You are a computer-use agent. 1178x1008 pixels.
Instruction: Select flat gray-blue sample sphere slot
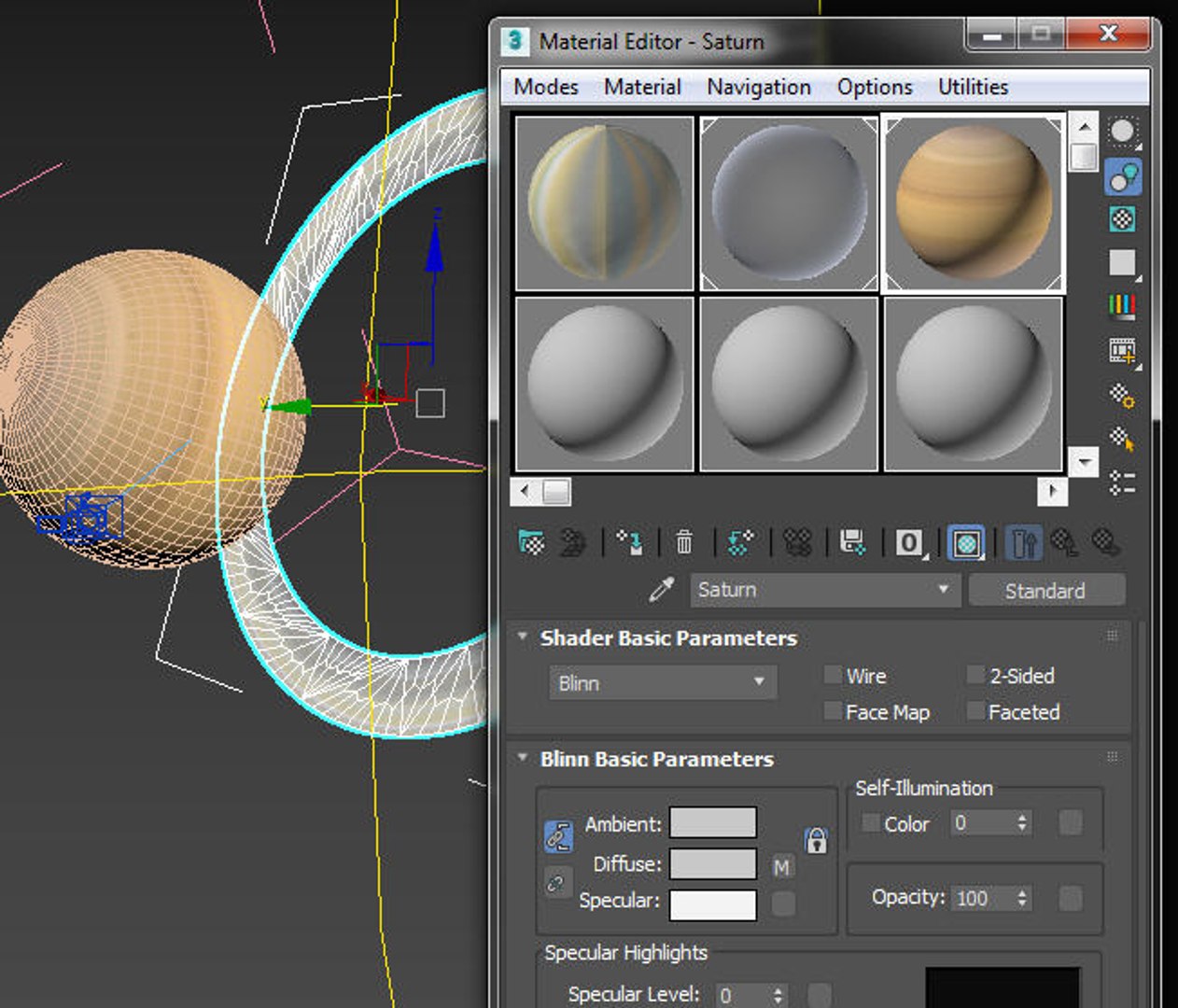(789, 203)
